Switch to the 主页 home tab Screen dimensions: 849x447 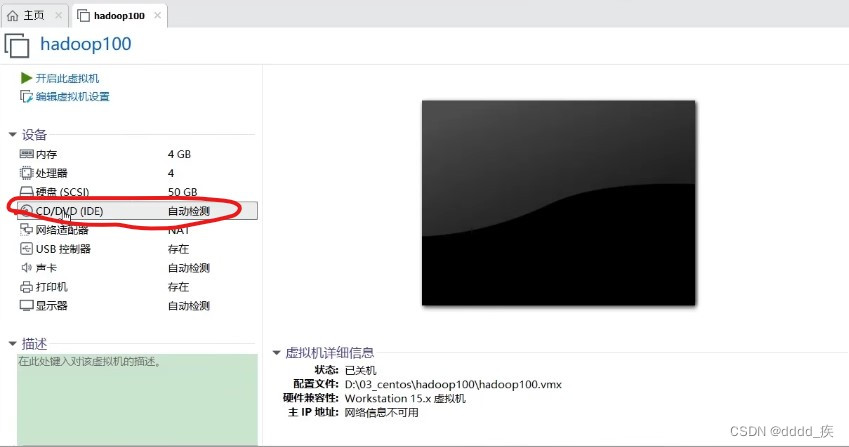tap(35, 16)
